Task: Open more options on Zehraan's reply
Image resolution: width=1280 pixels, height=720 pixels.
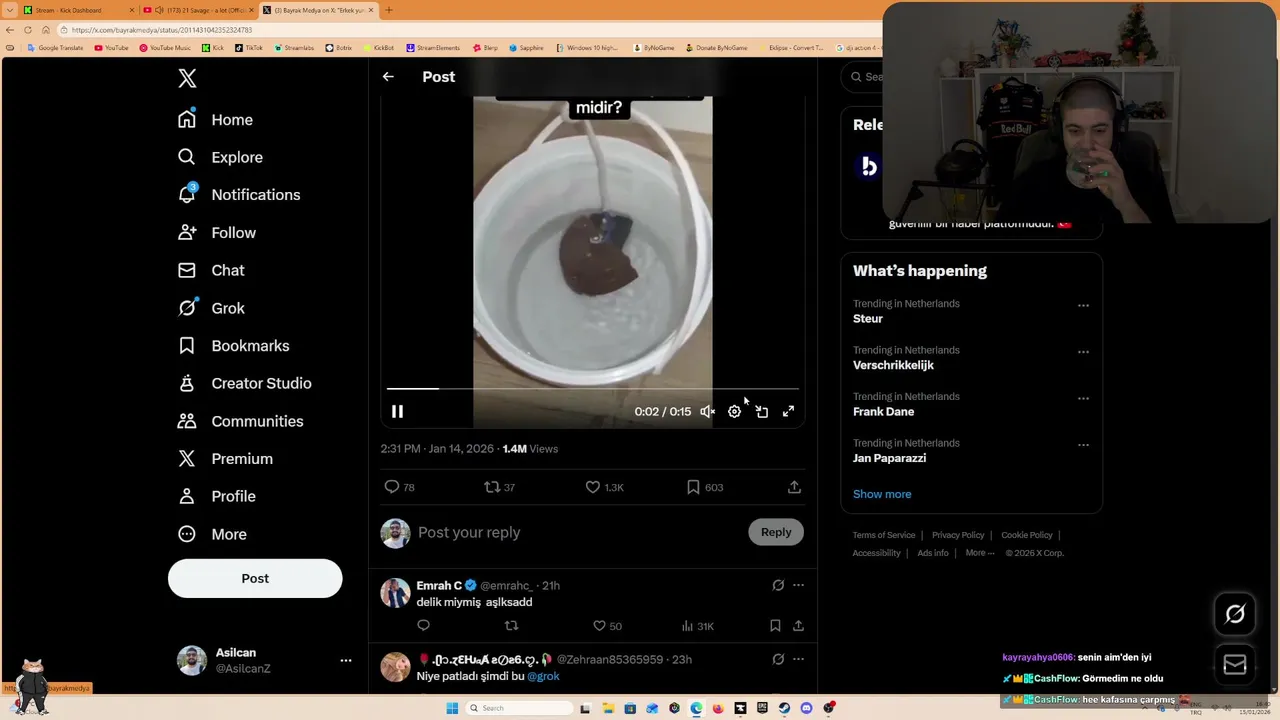Action: pyautogui.click(x=798, y=659)
